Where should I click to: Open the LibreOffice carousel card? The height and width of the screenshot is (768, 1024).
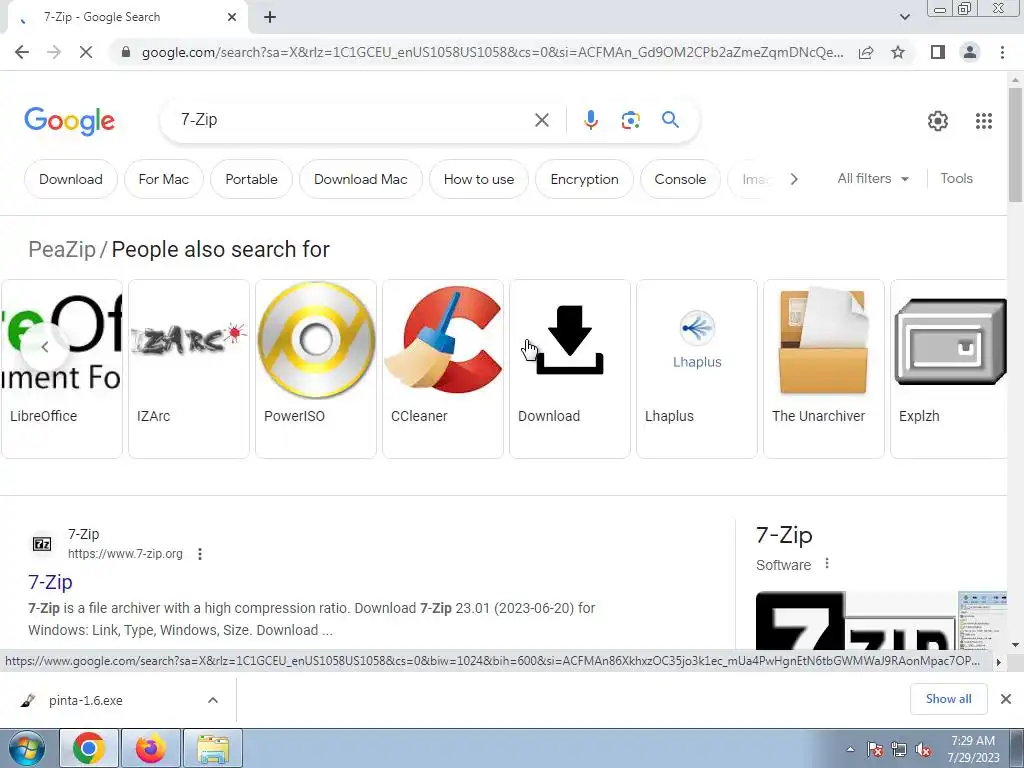[x=61, y=369]
